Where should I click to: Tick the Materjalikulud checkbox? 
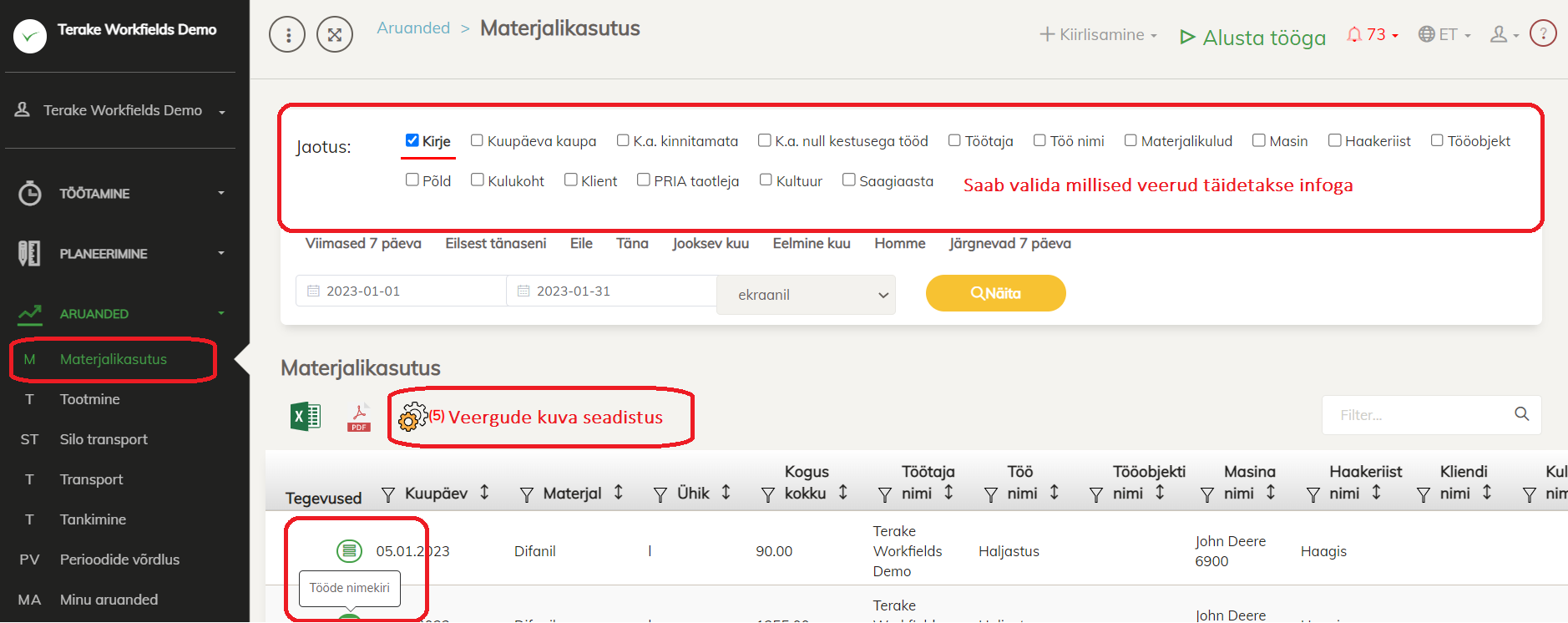click(1130, 140)
